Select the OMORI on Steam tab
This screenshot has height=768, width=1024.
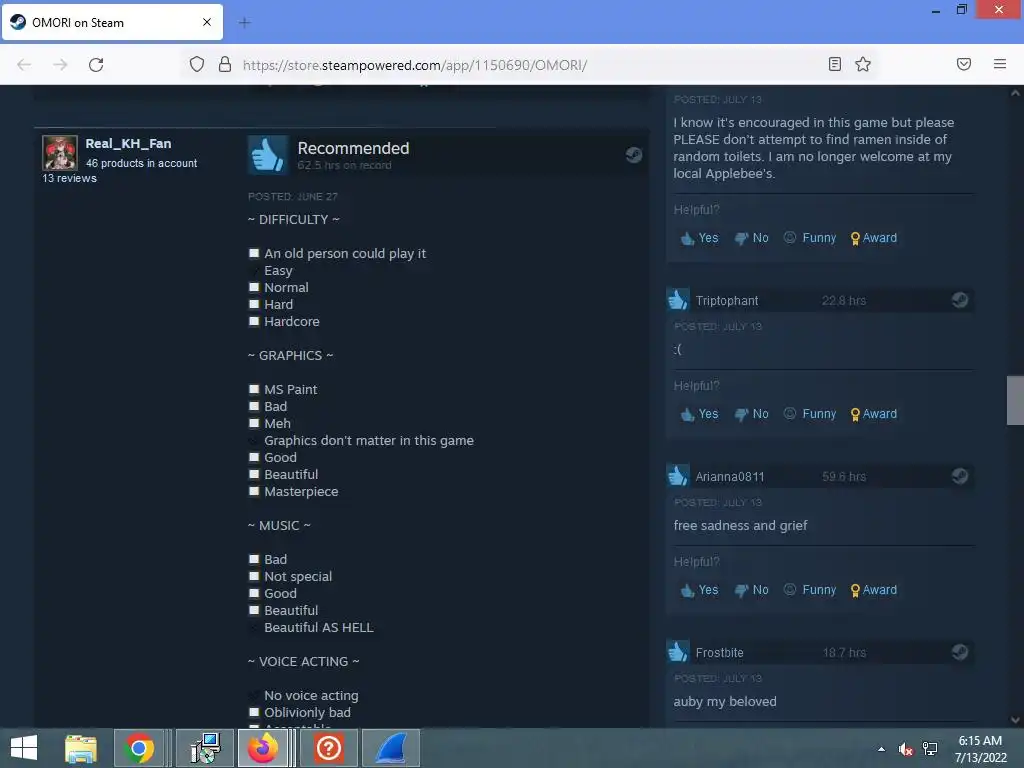[112, 22]
